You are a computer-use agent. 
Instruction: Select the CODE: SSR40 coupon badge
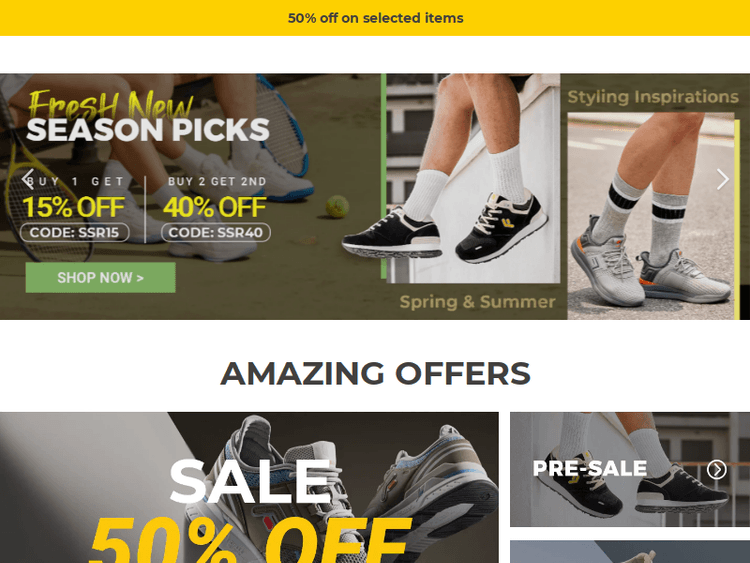216,232
